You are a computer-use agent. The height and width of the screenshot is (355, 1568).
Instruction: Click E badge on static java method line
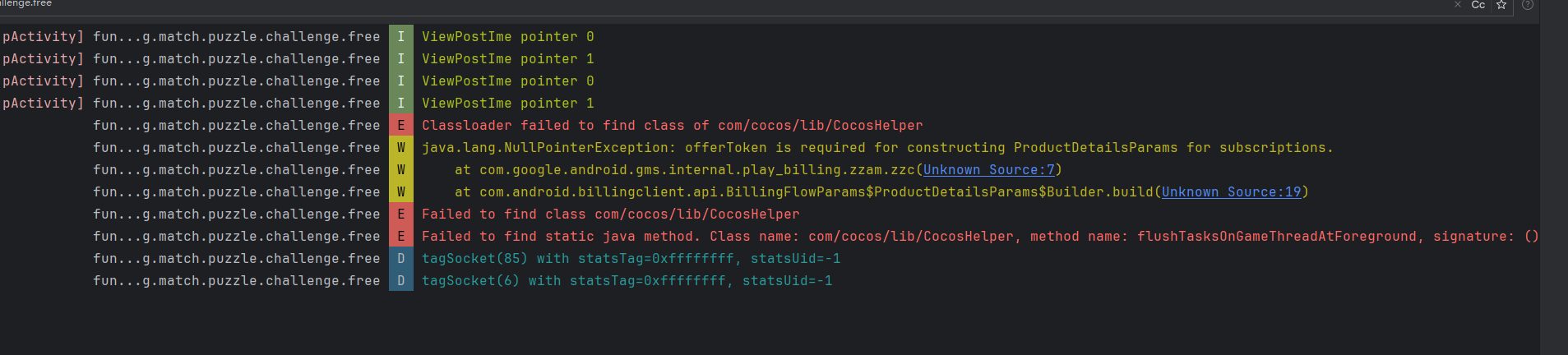(401, 237)
